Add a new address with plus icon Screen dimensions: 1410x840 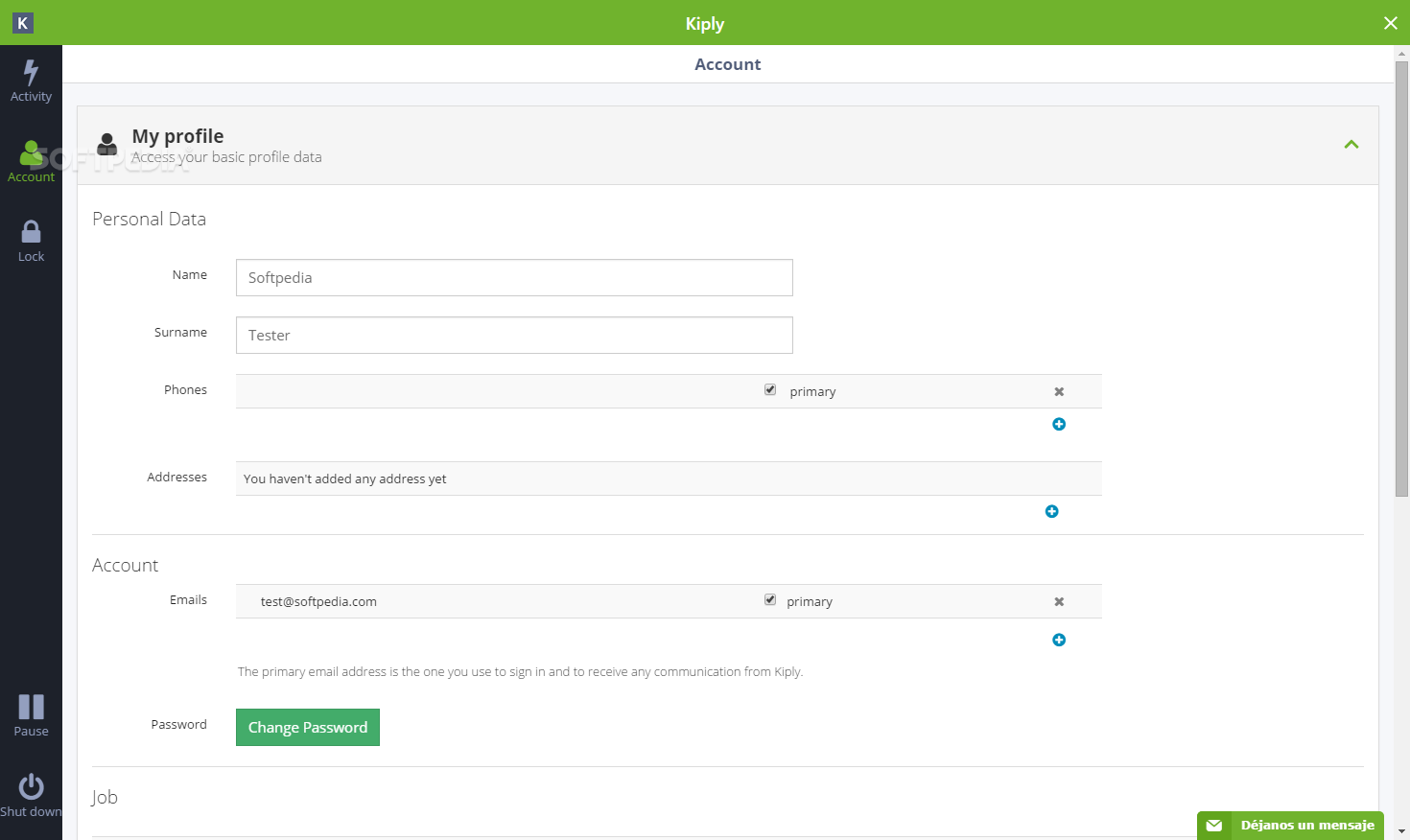[x=1051, y=511]
